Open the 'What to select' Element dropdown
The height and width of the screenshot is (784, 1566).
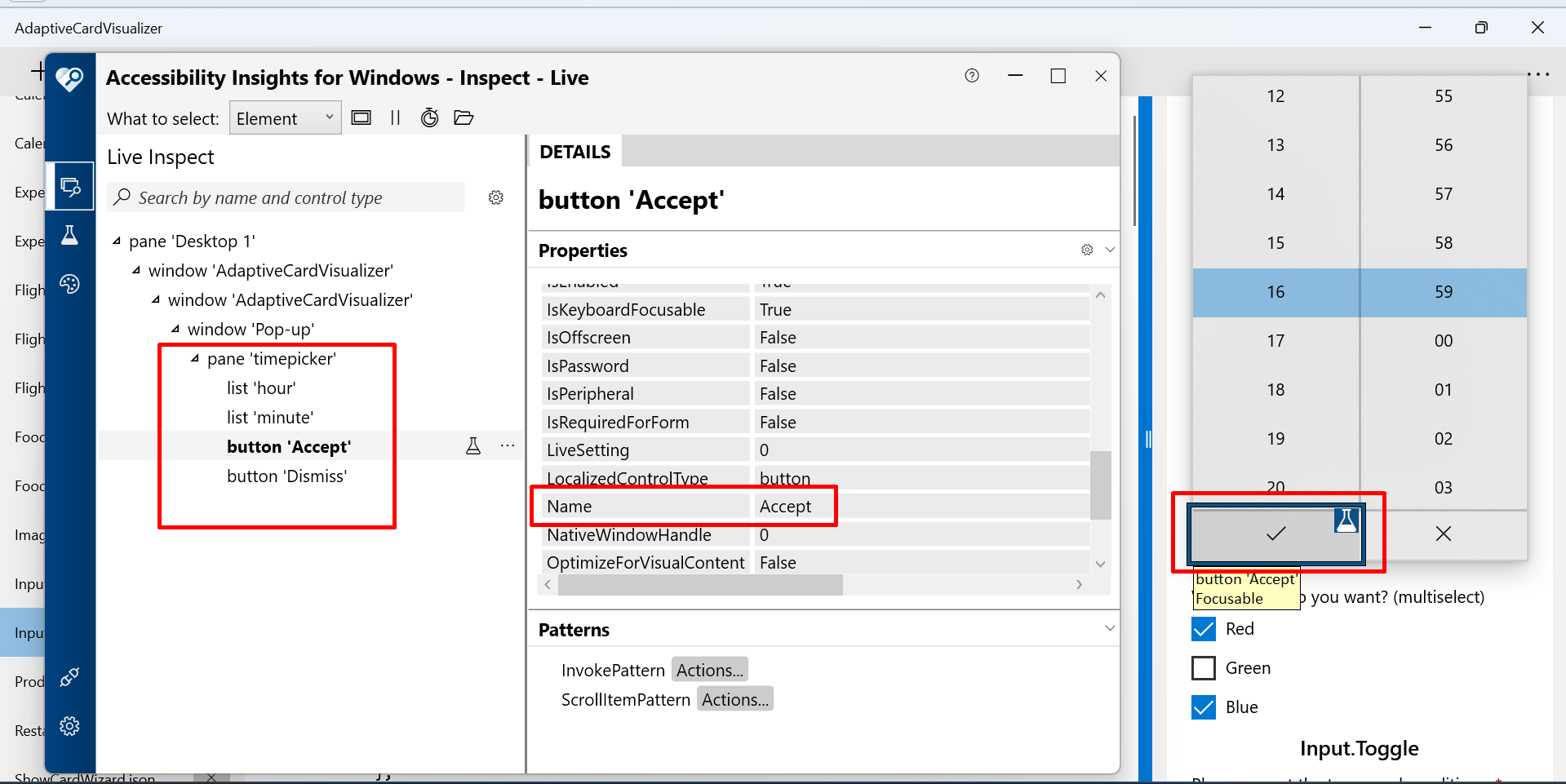tap(285, 117)
